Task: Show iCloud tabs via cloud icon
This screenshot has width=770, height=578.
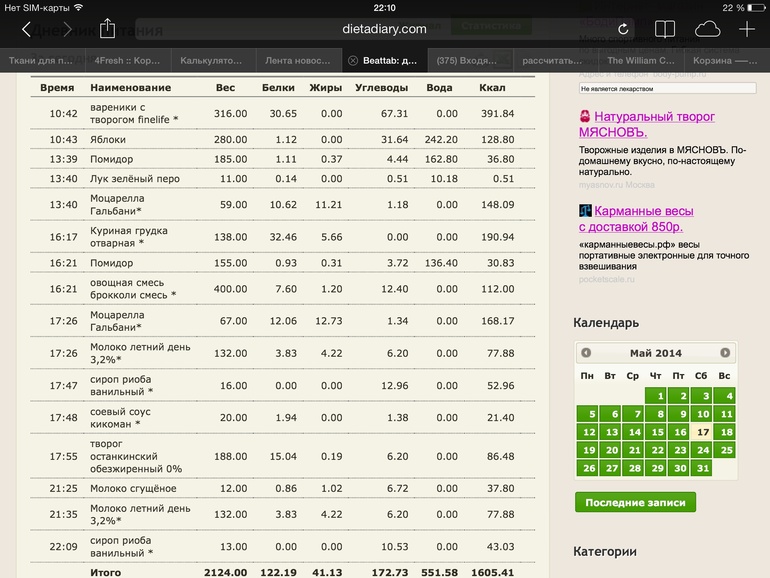Action: 706,30
